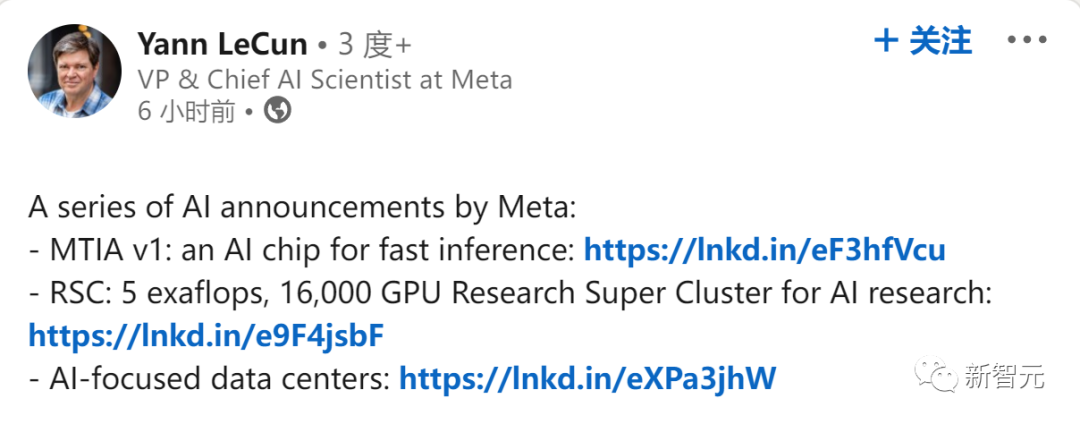This screenshot has width=1080, height=424.
Task: Click the 3 度+ connection degree label
Action: click(375, 45)
